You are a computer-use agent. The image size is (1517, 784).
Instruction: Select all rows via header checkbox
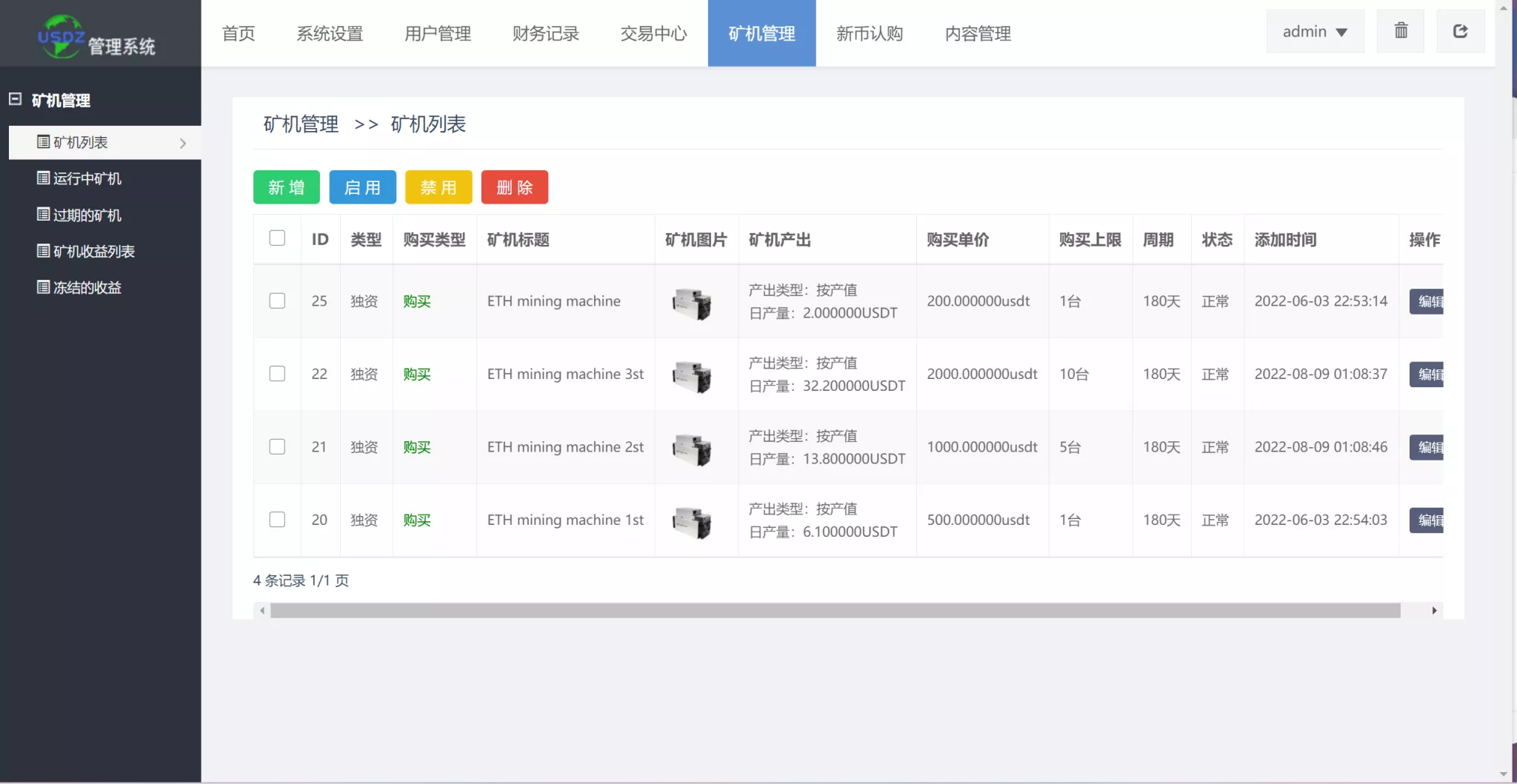pos(277,238)
